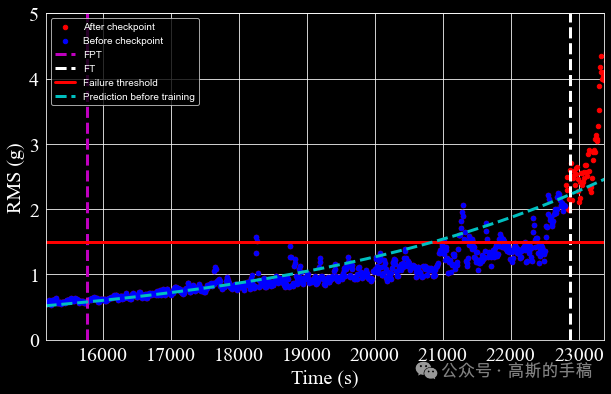The image size is (611, 394).
Task: Click the x-axis tick label 22000
Action: (510, 355)
